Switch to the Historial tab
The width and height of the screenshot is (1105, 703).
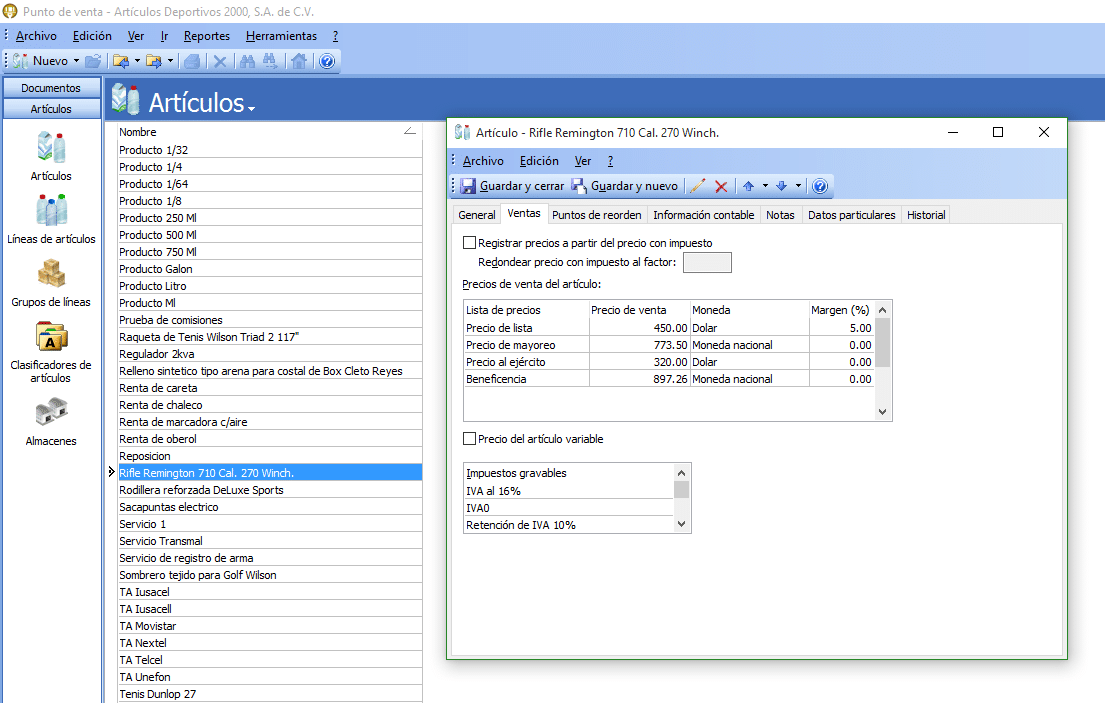(x=926, y=215)
